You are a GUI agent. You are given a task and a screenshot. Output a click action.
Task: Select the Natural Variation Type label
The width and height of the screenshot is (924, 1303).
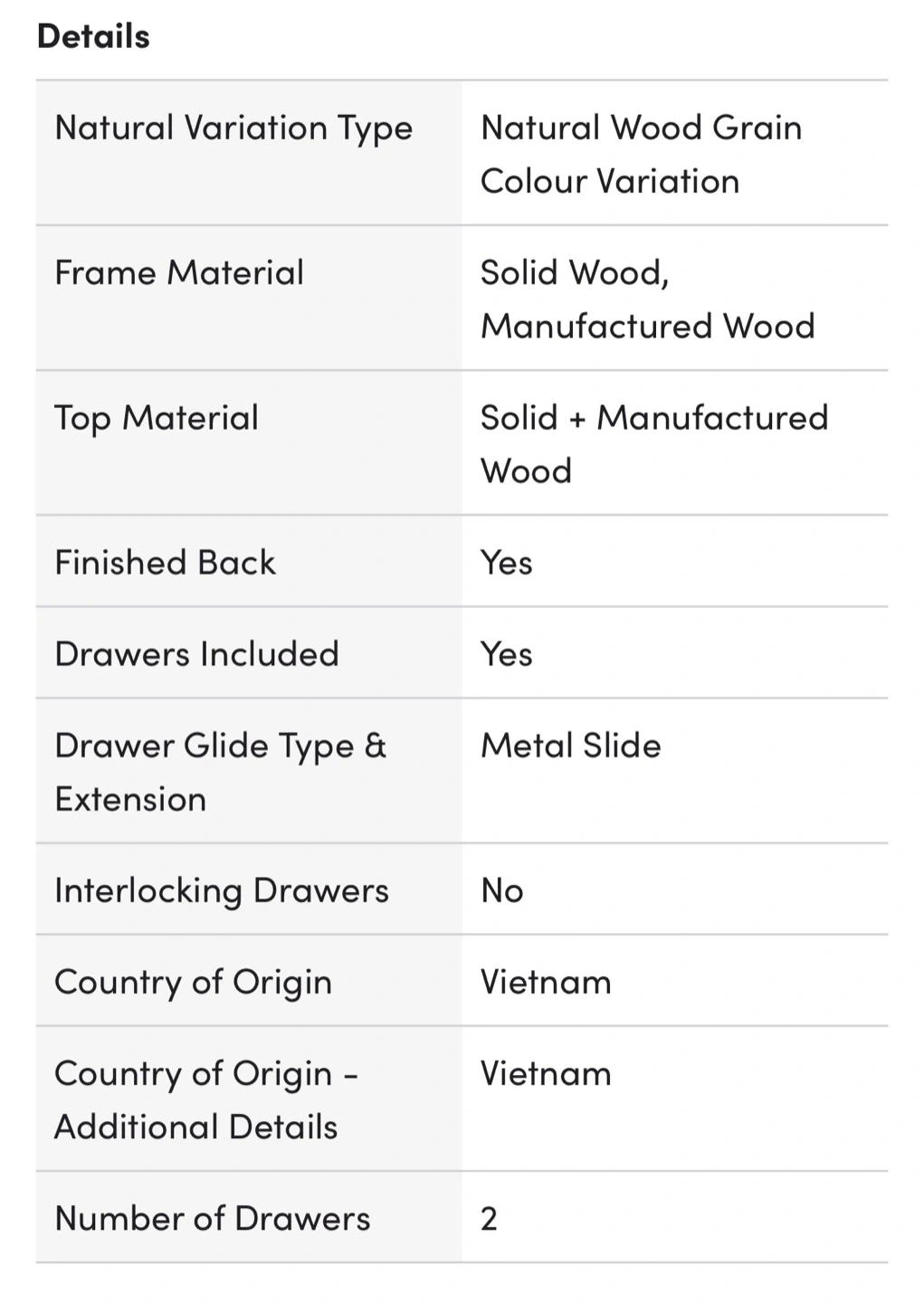point(233,128)
